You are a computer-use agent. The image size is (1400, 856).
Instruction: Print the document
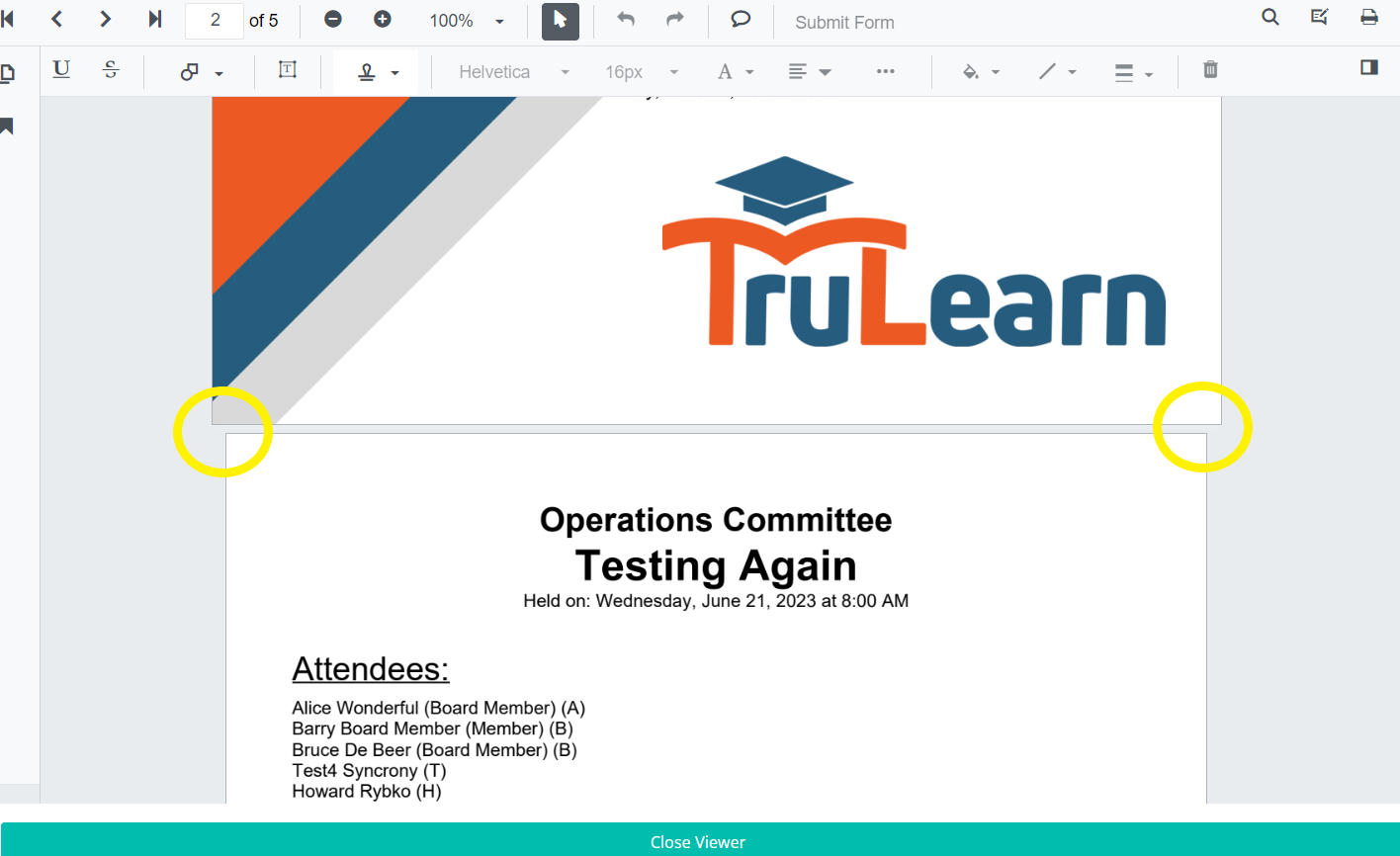1369,17
